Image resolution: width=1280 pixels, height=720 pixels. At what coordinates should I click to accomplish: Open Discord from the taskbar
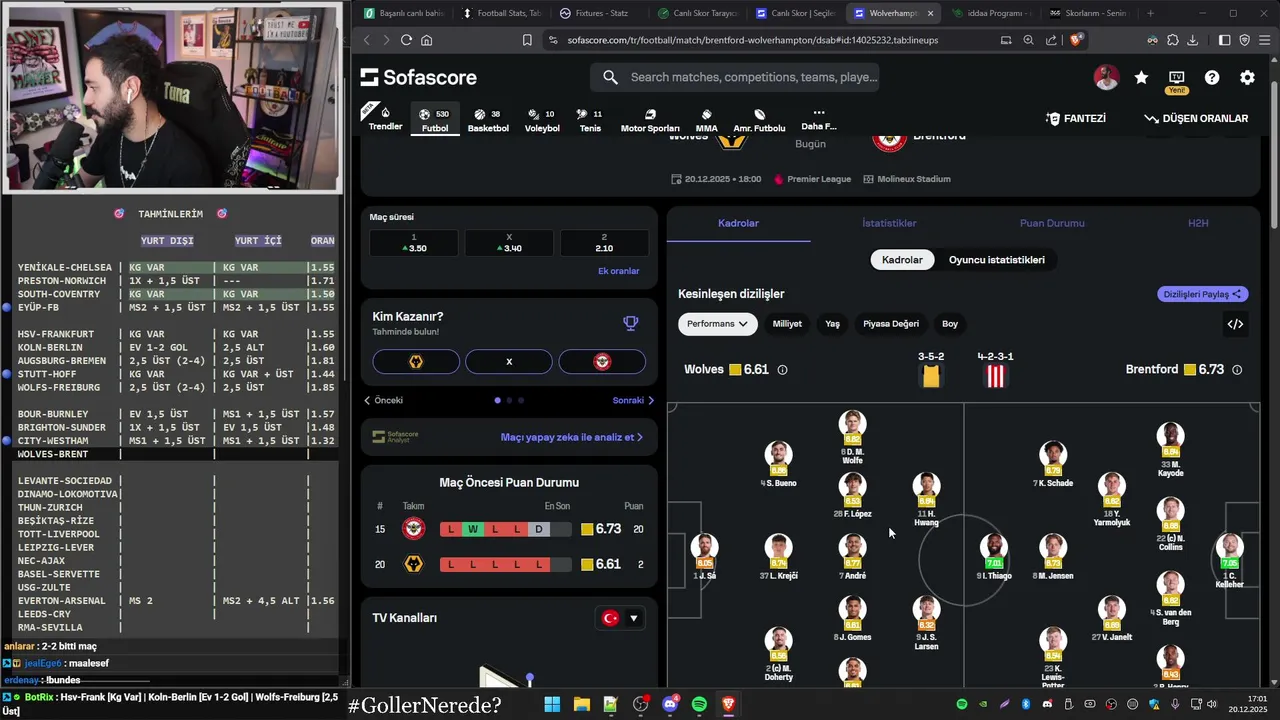tap(670, 704)
